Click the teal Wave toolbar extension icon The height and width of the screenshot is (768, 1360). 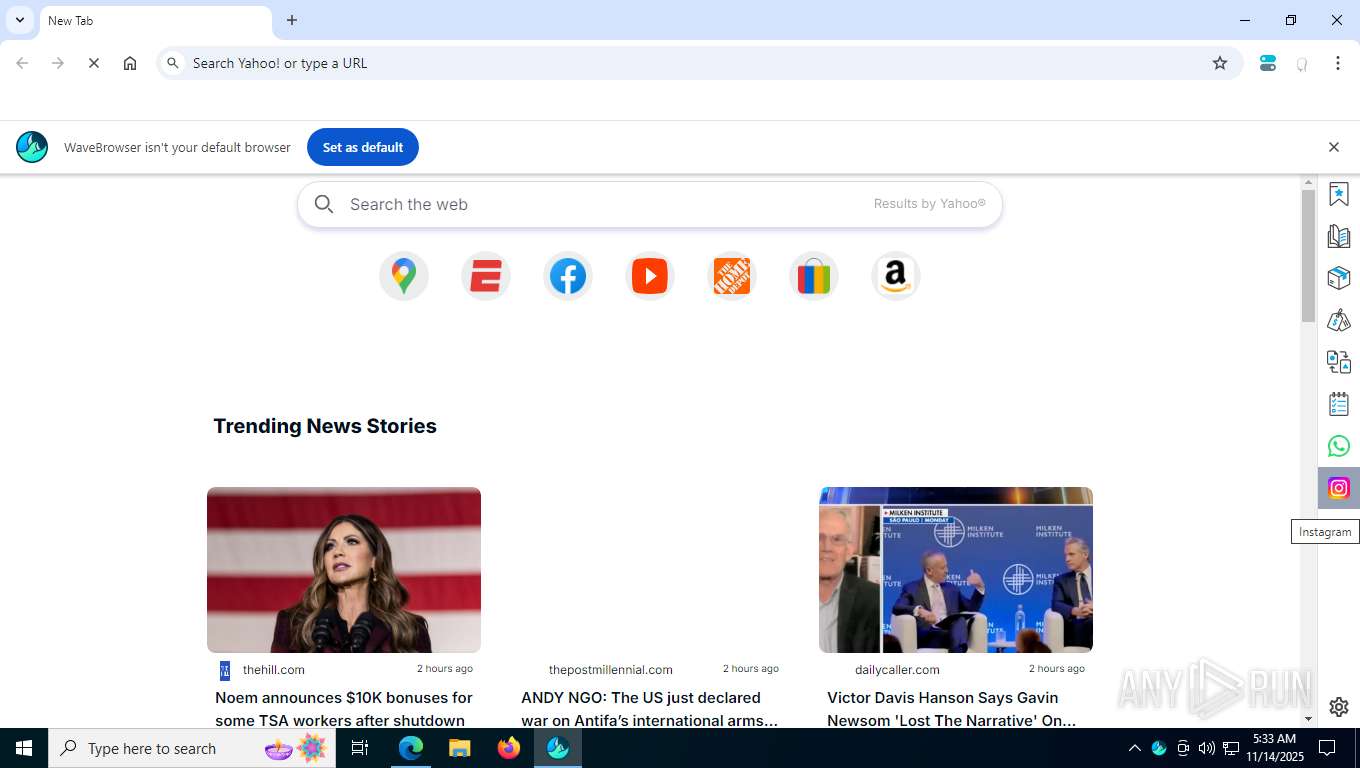tap(1268, 63)
